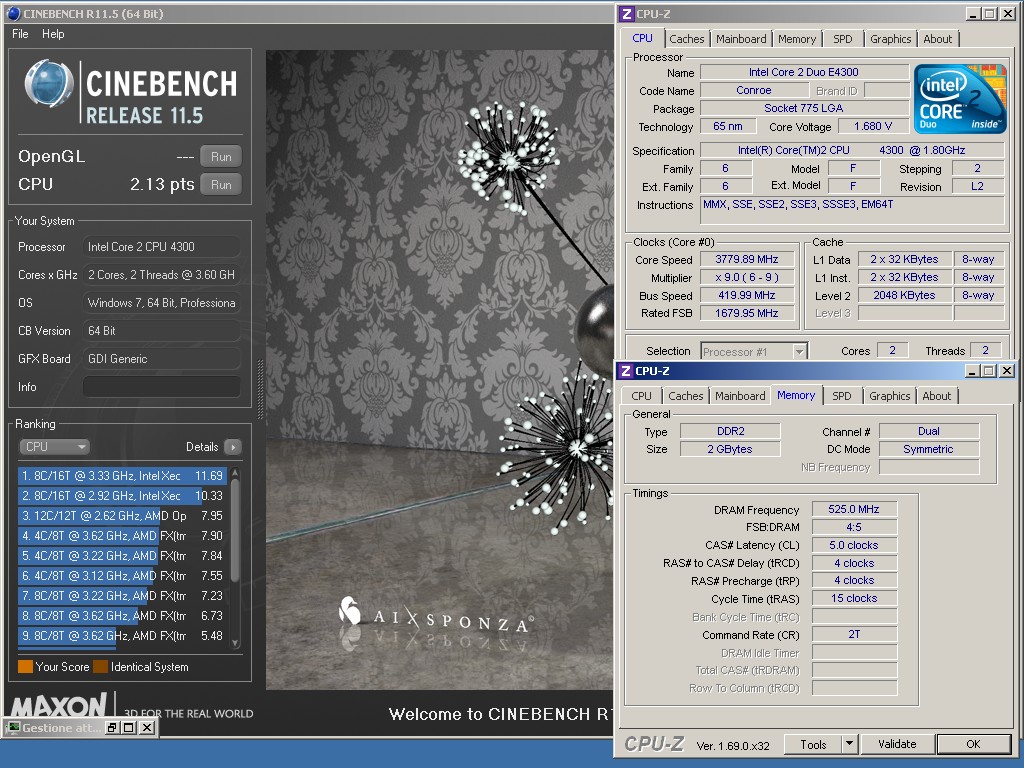1024x768 pixels.
Task: Switch to CPU tab in lower CPU-Z
Action: pyautogui.click(x=641, y=396)
